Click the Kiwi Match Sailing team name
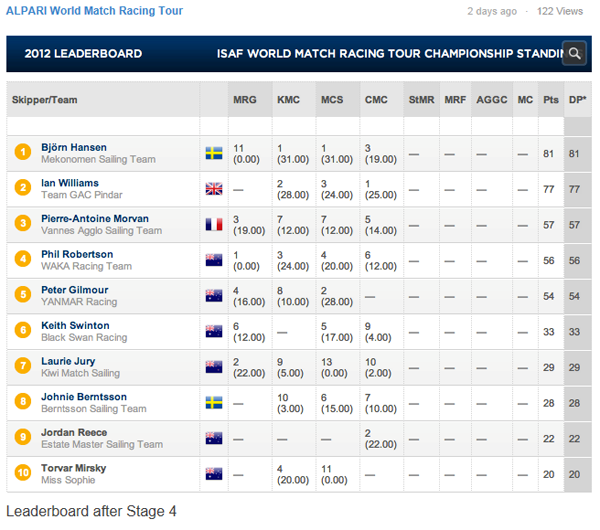The height and width of the screenshot is (530, 600). pyautogui.click(x=80, y=373)
